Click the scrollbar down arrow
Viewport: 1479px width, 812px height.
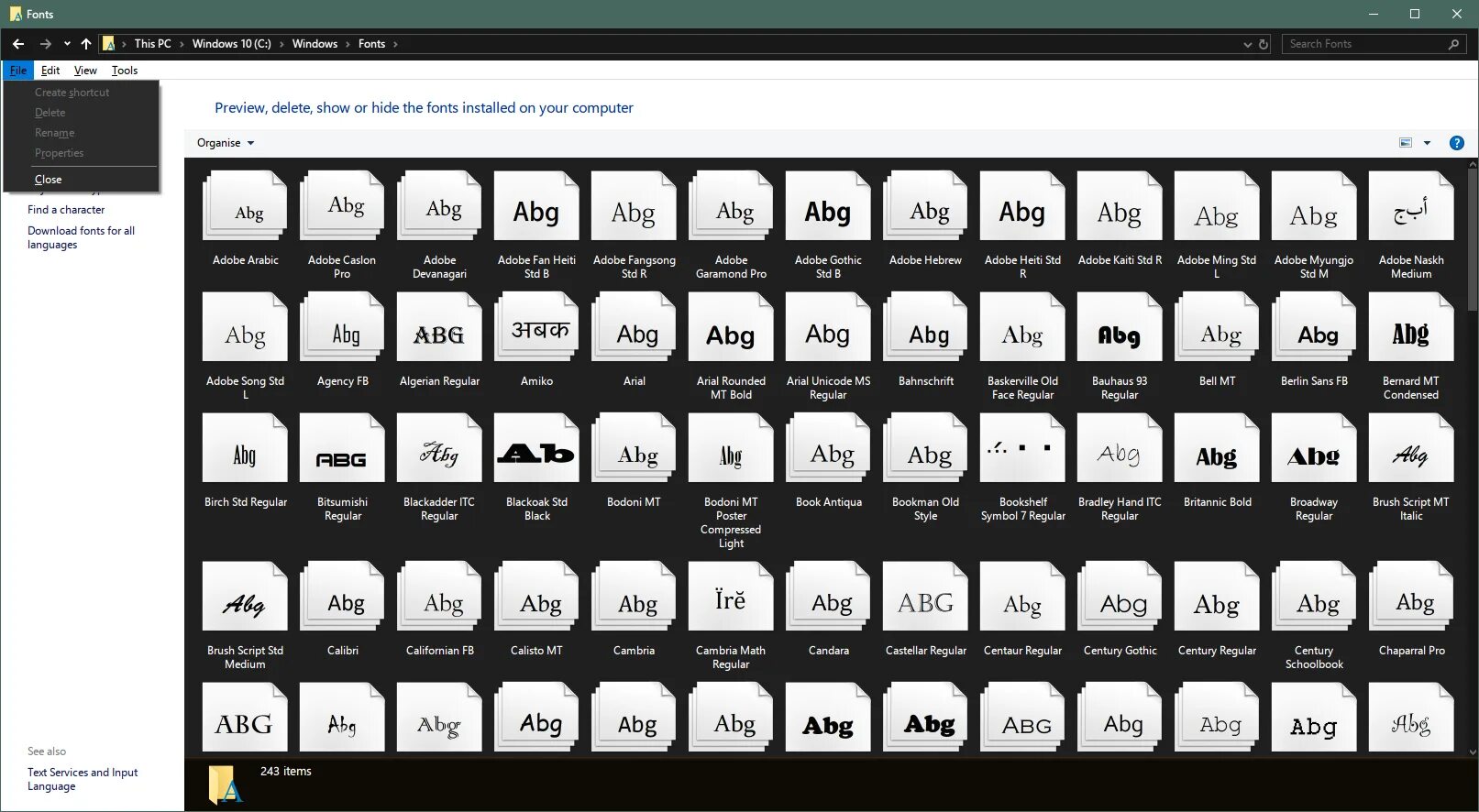coord(1473,752)
